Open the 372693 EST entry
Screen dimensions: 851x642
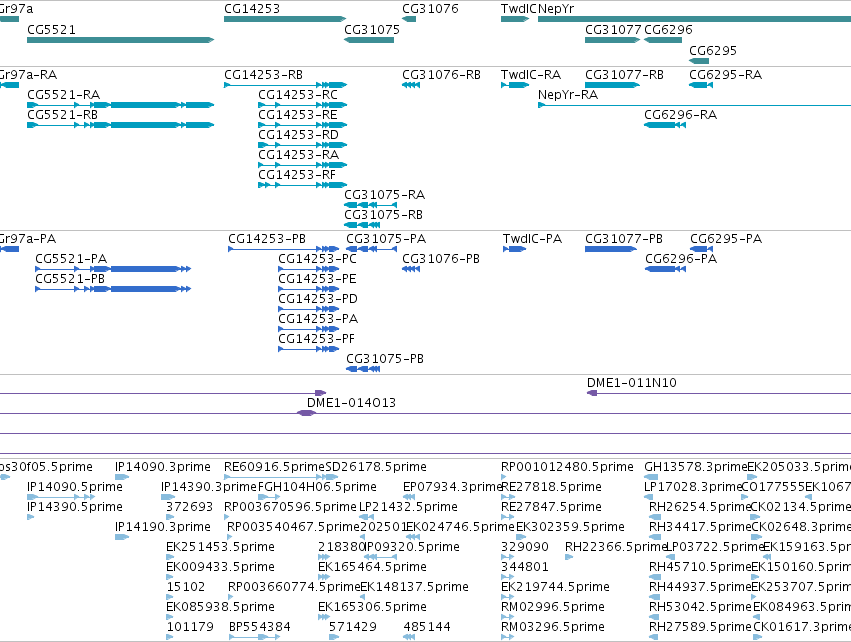tap(189, 507)
